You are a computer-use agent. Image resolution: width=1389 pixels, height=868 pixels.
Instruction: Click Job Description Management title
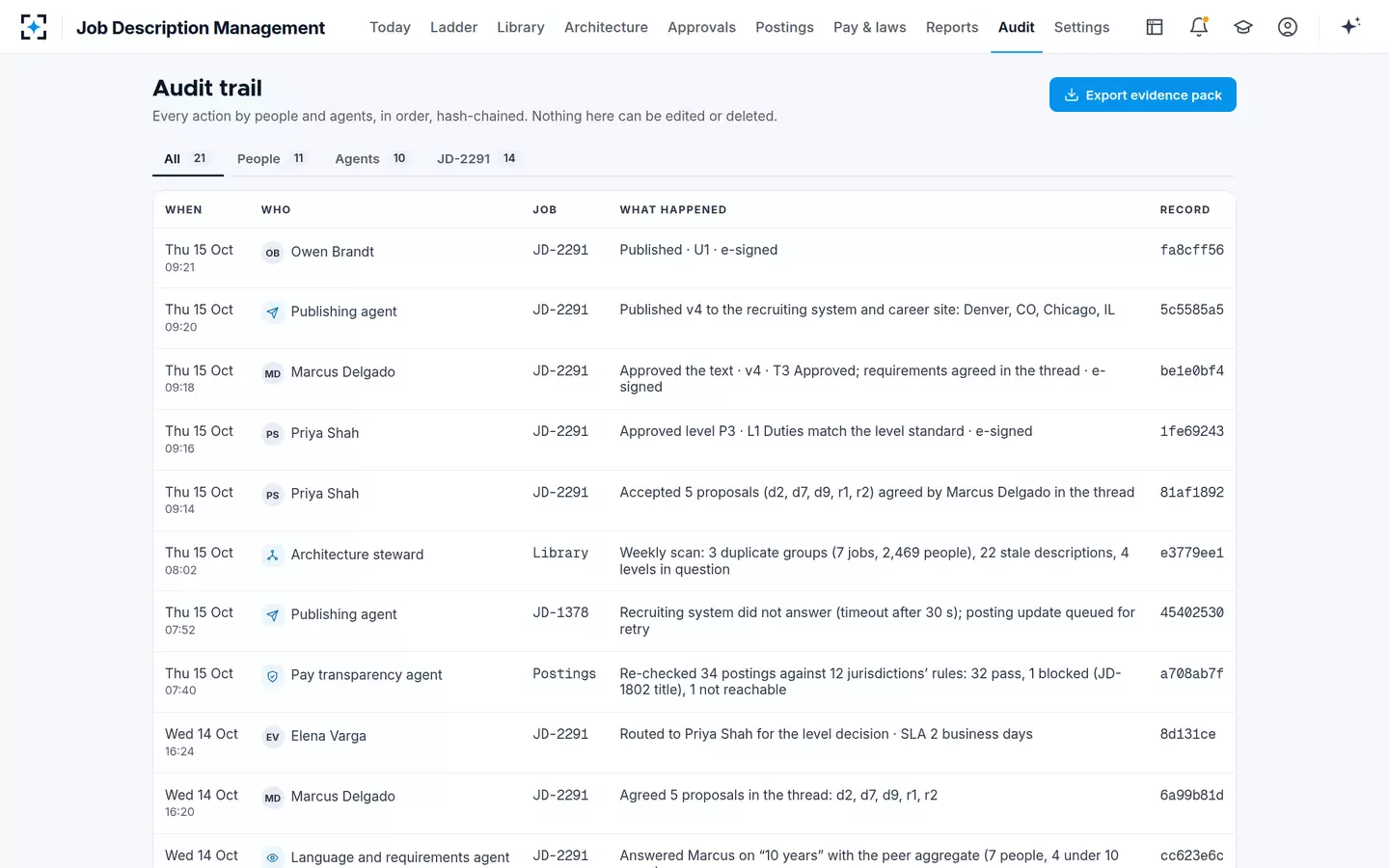pos(201,27)
